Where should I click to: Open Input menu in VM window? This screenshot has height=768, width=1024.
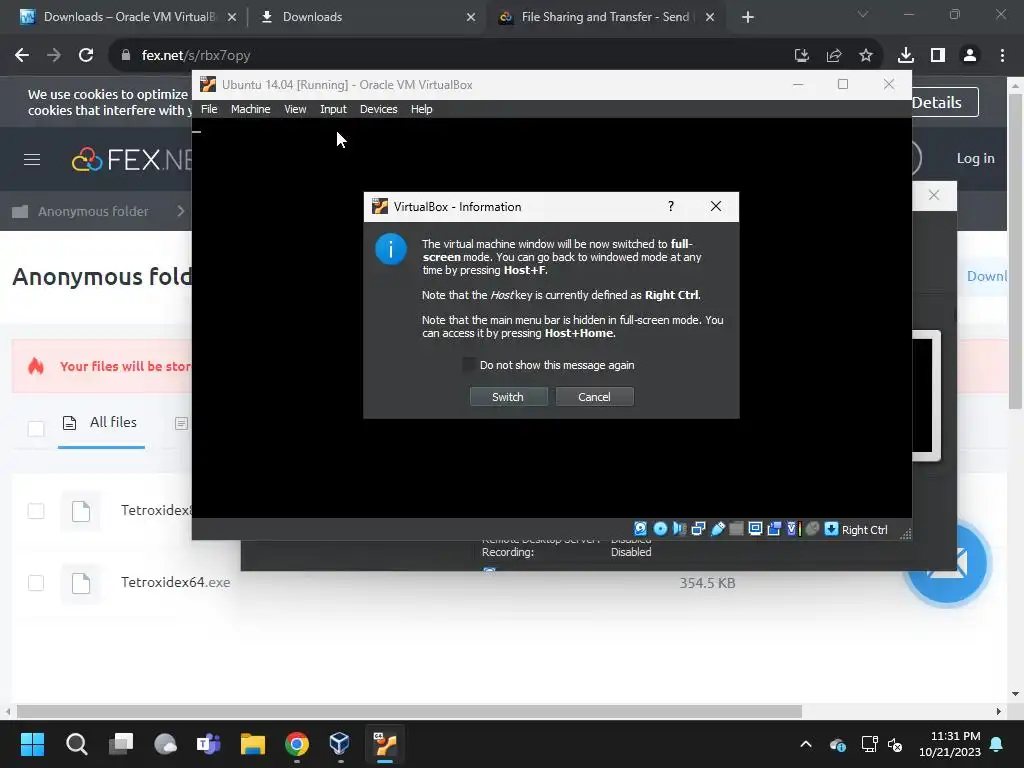[333, 109]
